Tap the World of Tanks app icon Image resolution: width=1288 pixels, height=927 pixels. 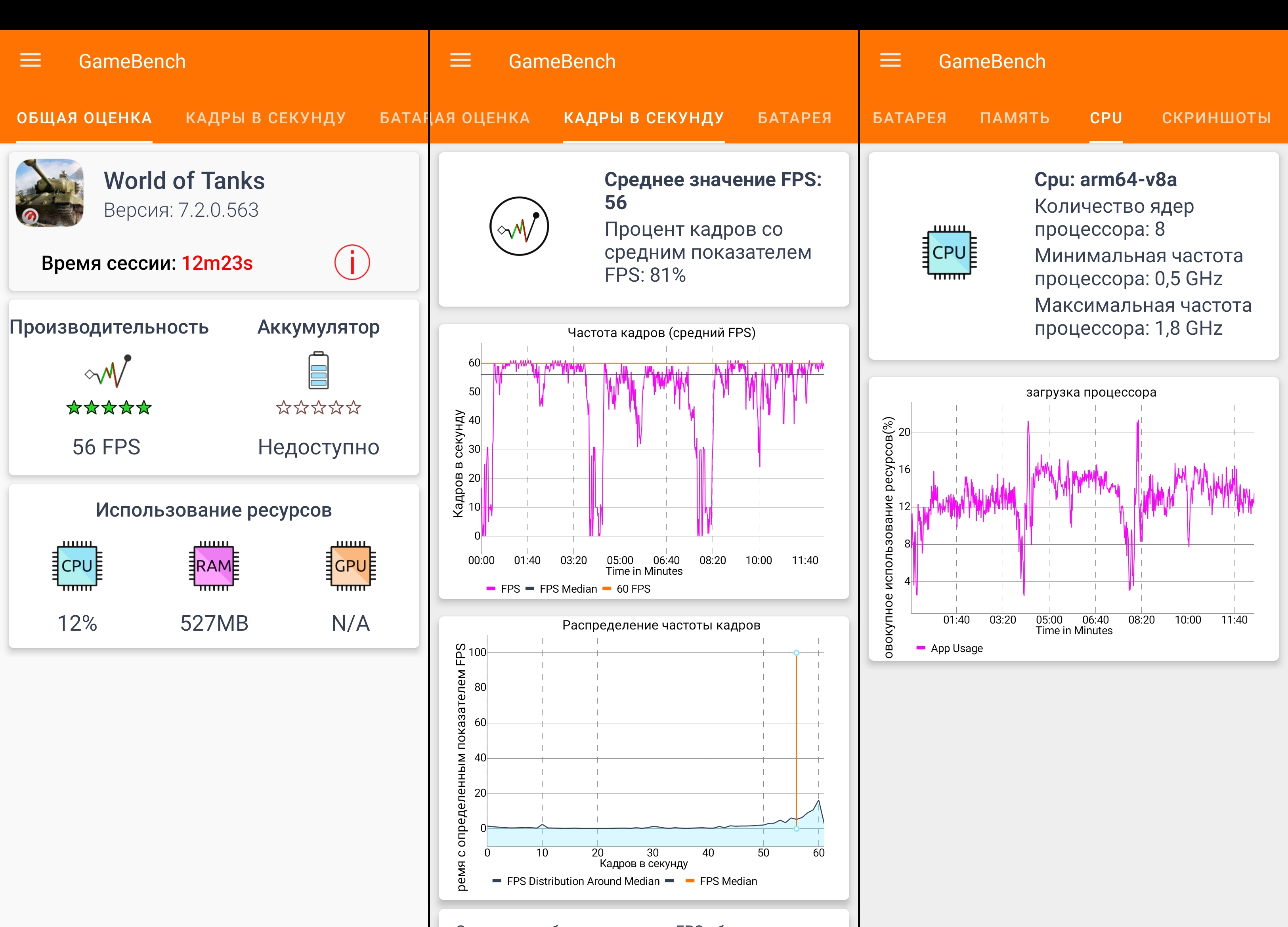pos(50,193)
